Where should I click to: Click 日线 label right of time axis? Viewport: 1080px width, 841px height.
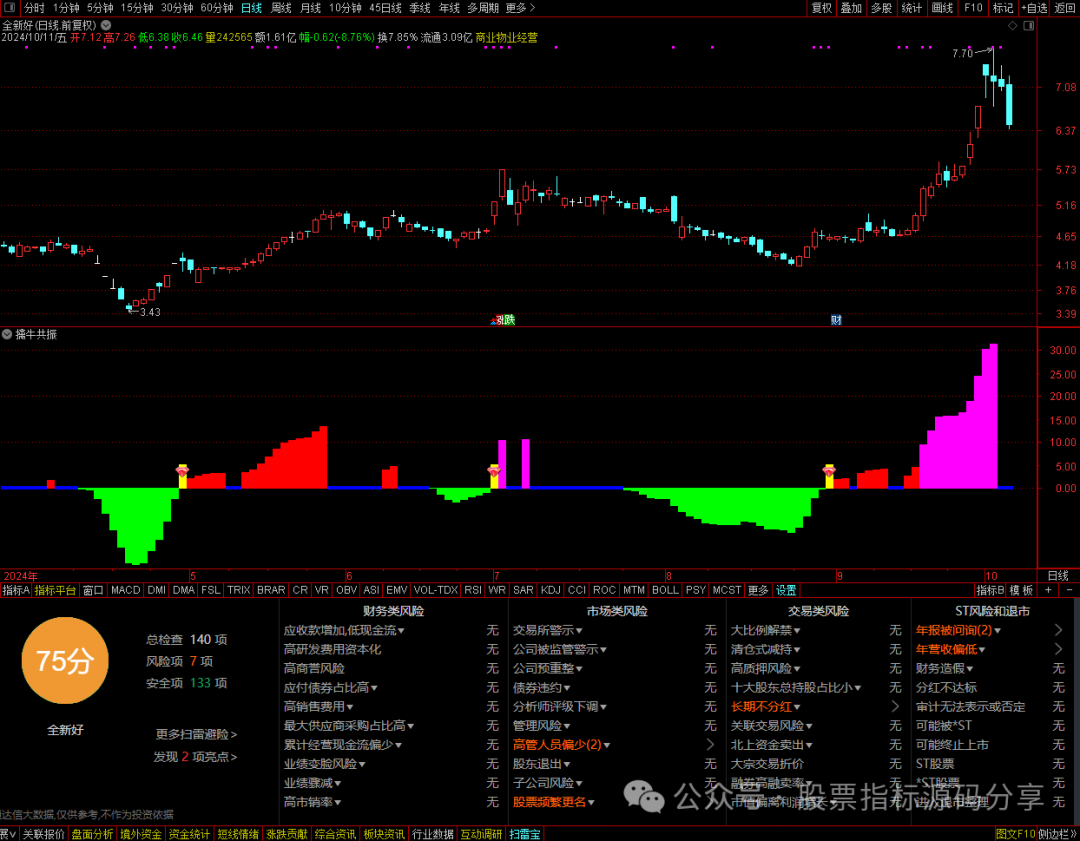pos(1058,576)
